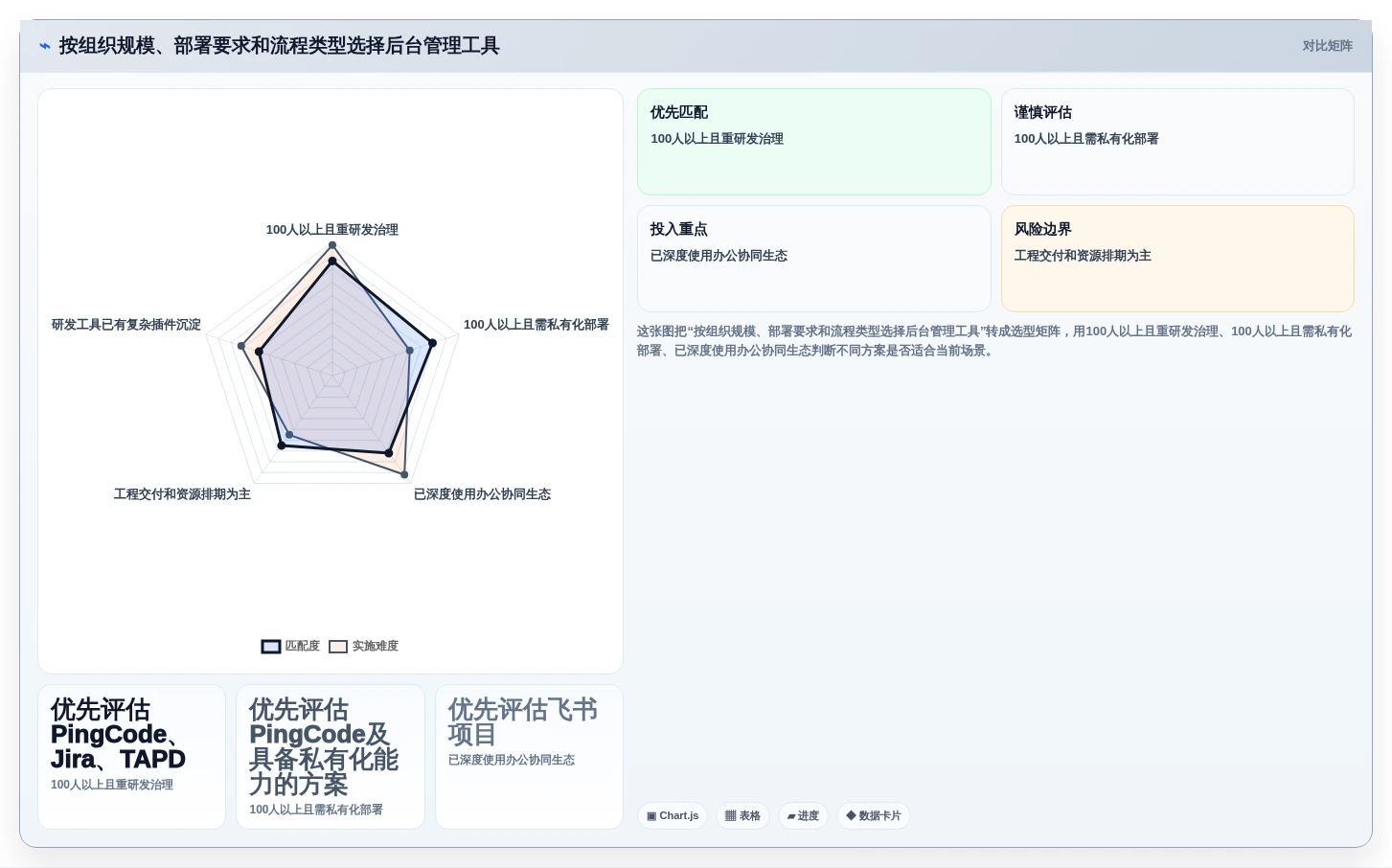Open the 优先评估PingCode、Jira、TAPD card
1392x868 pixels.
point(132,757)
